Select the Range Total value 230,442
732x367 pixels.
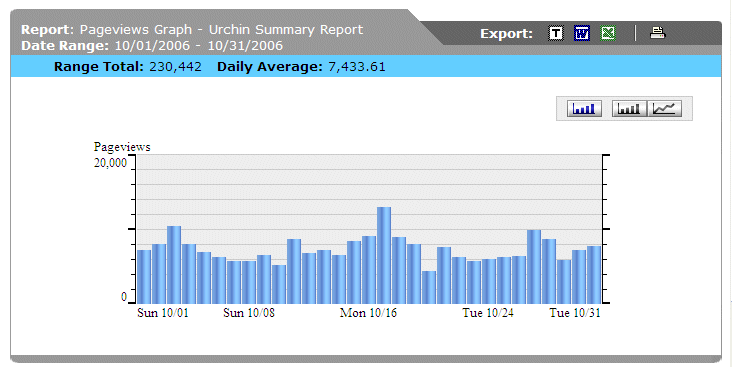tap(176, 67)
